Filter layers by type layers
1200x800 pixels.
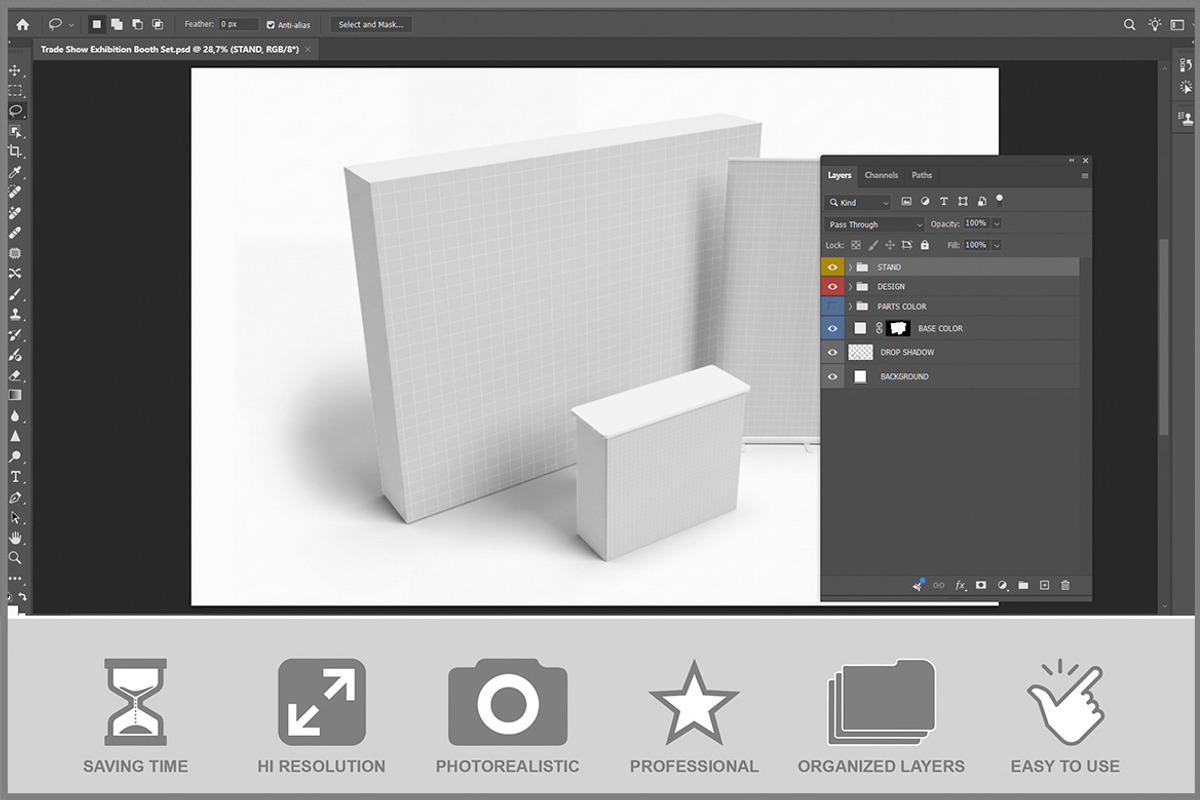click(x=944, y=202)
